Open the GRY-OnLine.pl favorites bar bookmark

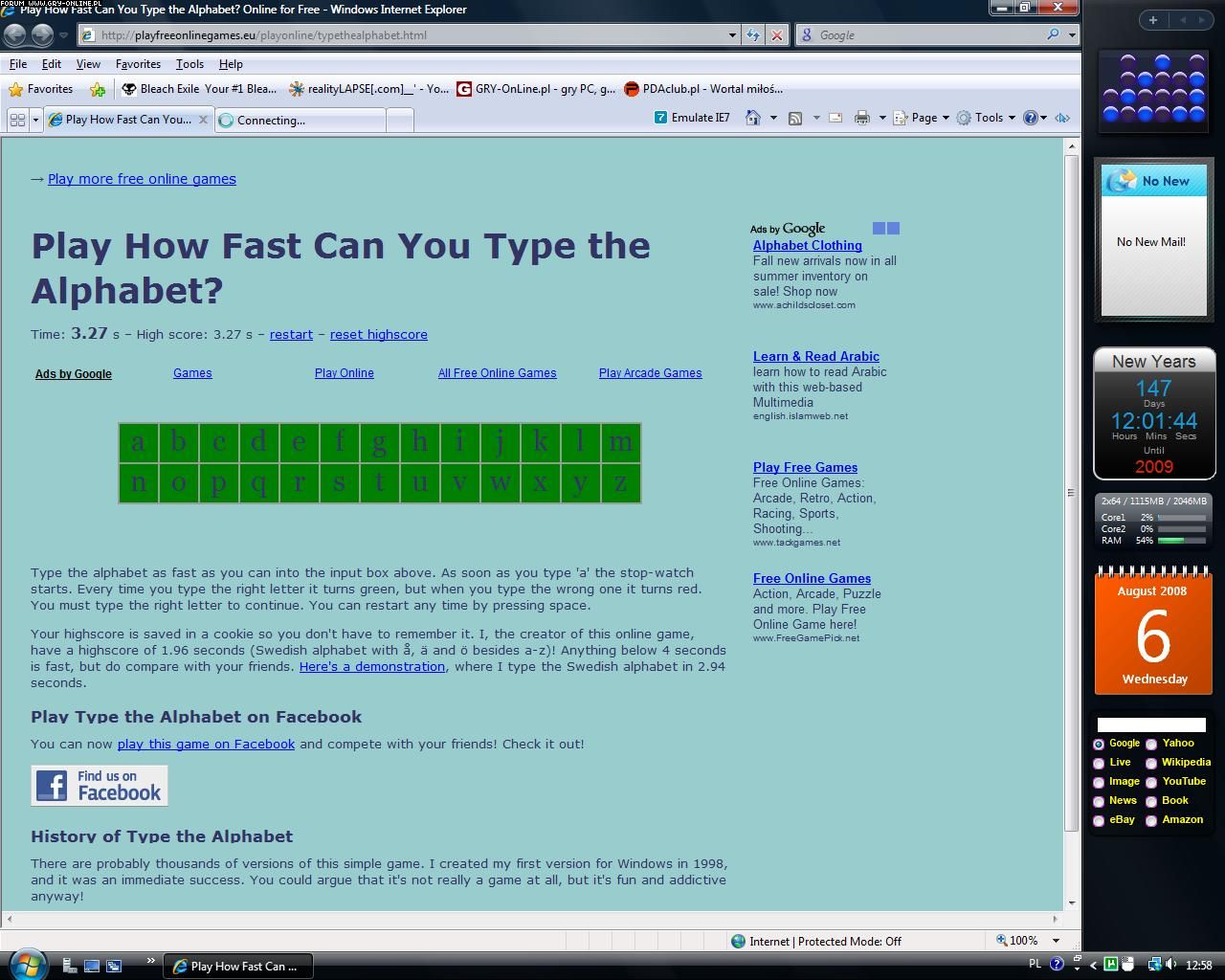pos(536,89)
